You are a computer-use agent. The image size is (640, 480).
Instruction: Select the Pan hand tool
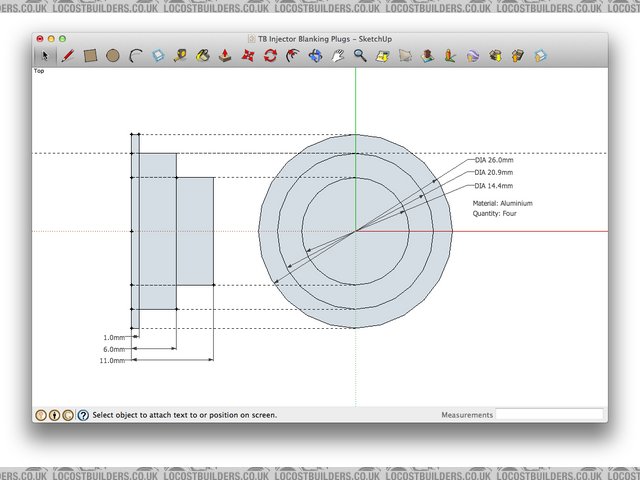pos(338,56)
